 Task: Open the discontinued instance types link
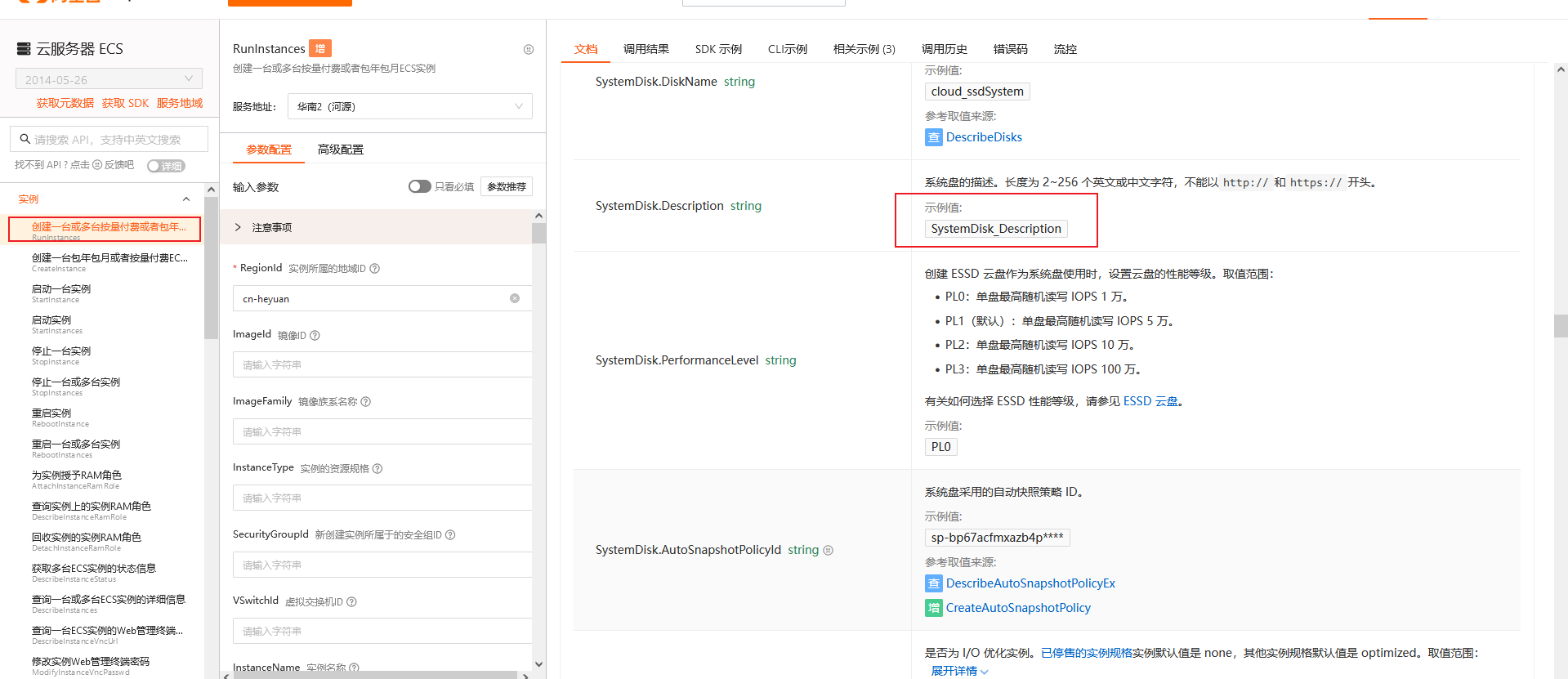click(x=1086, y=653)
